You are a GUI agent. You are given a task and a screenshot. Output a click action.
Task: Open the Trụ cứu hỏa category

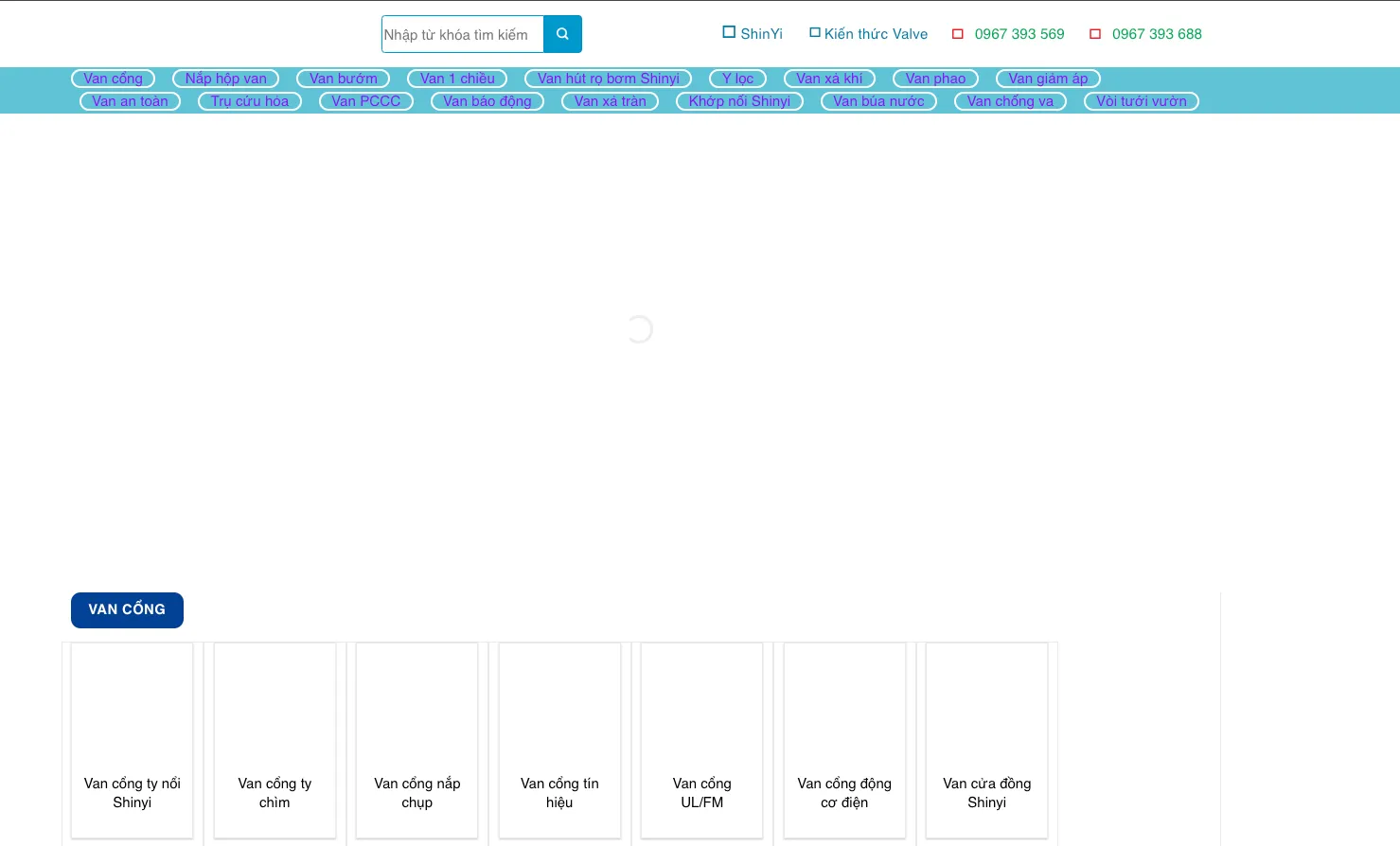coord(249,101)
